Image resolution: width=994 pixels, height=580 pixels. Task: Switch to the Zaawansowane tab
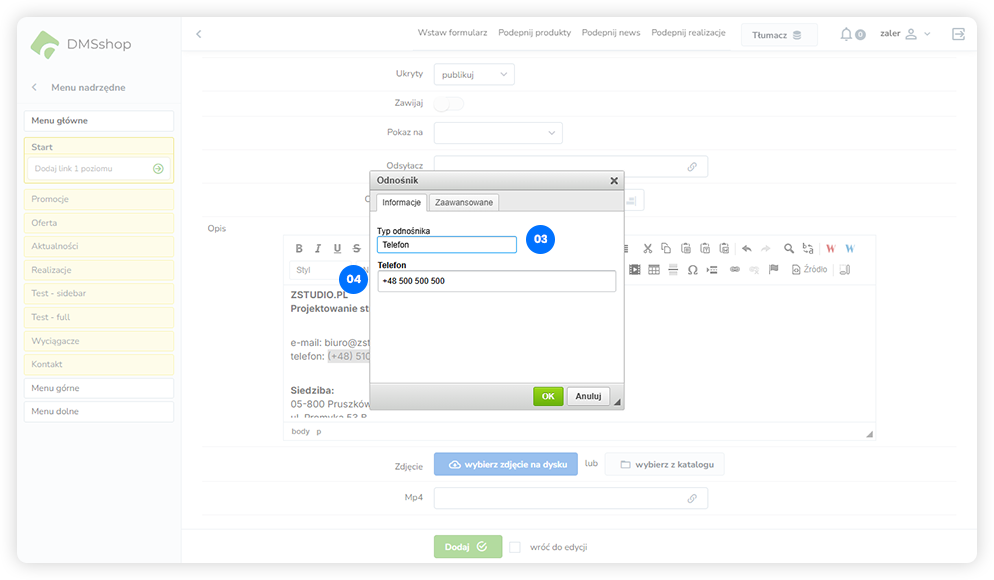(464, 202)
